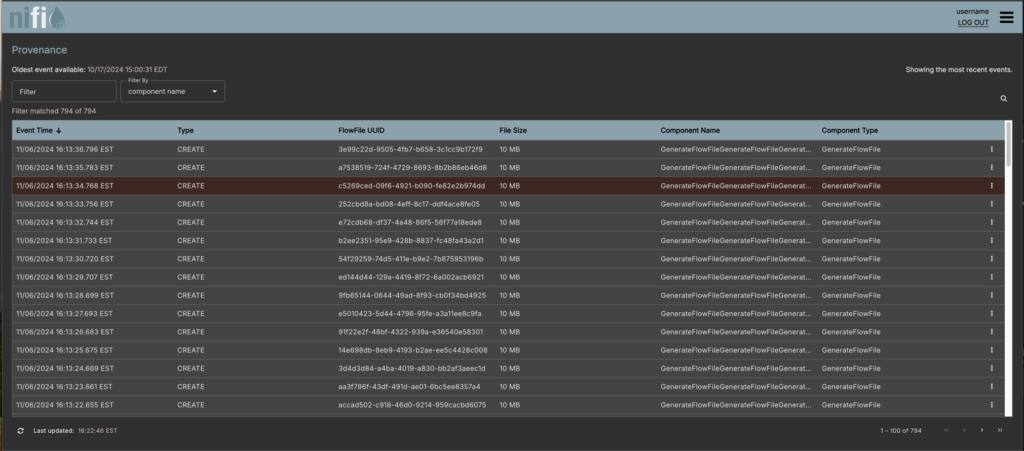
Task: Open actions menu for the 16:13:31.733 event
Action: click(x=991, y=241)
